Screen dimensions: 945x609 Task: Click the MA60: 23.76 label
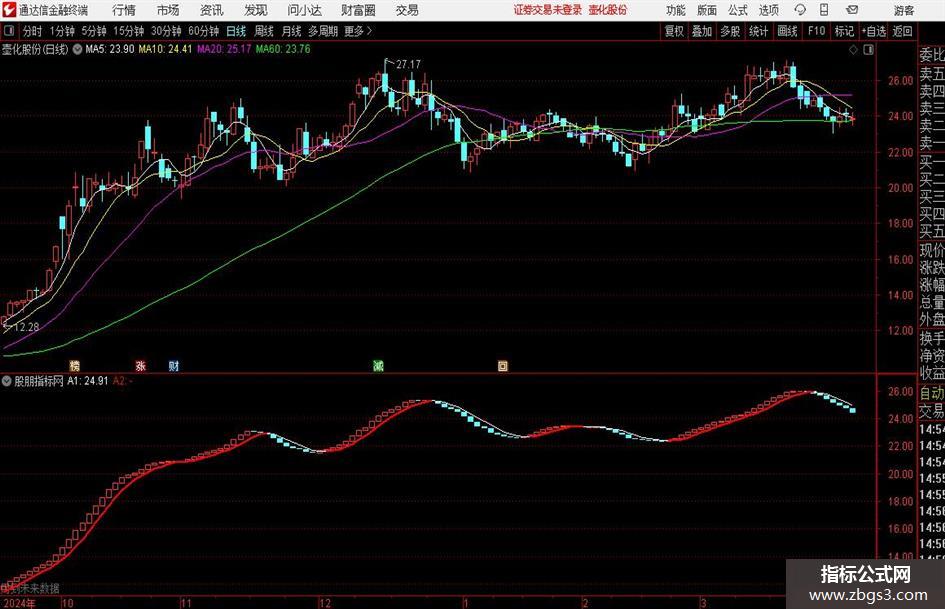[283, 49]
